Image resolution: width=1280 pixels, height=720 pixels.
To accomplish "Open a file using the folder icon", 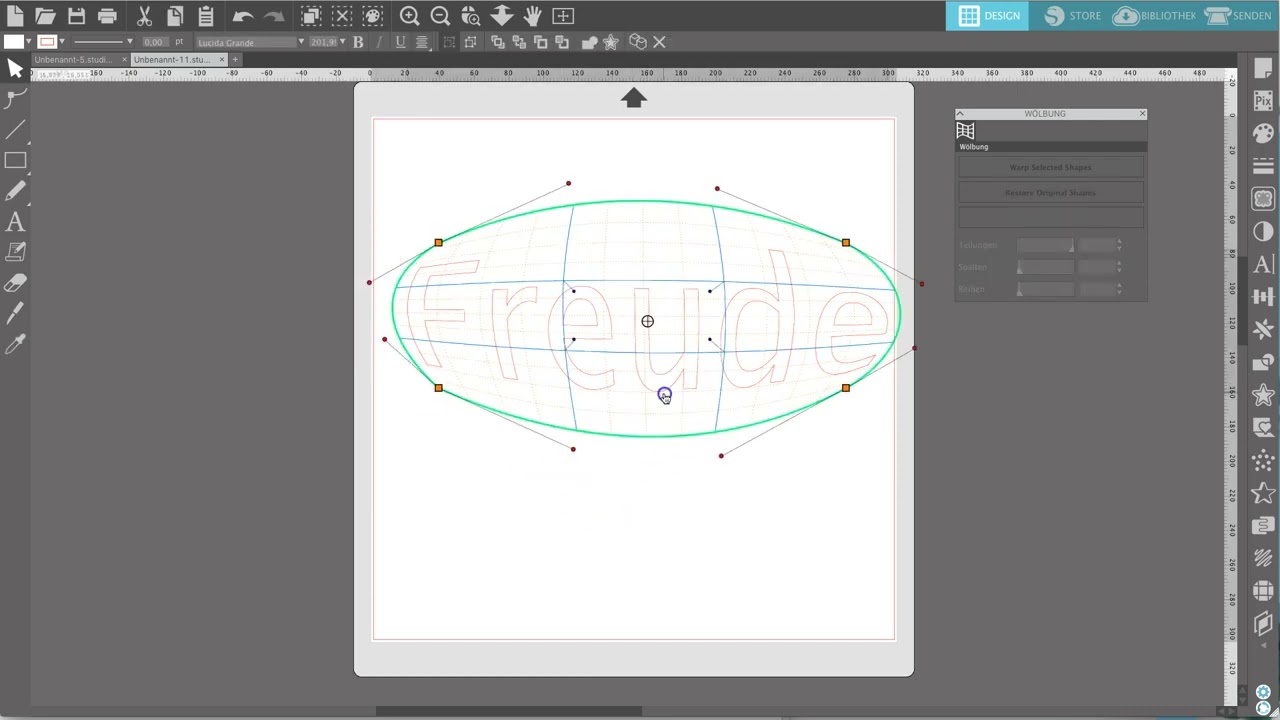I will coord(45,16).
